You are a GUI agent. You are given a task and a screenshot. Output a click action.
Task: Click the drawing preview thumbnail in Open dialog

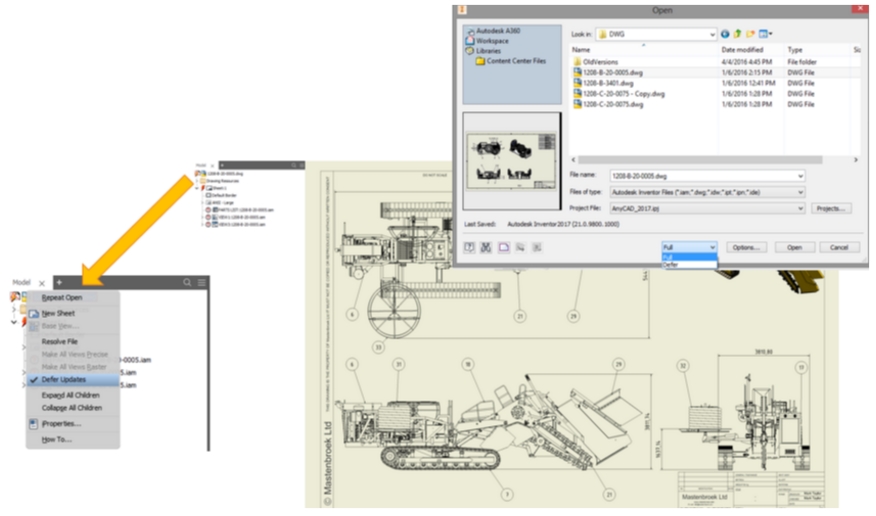pos(511,161)
